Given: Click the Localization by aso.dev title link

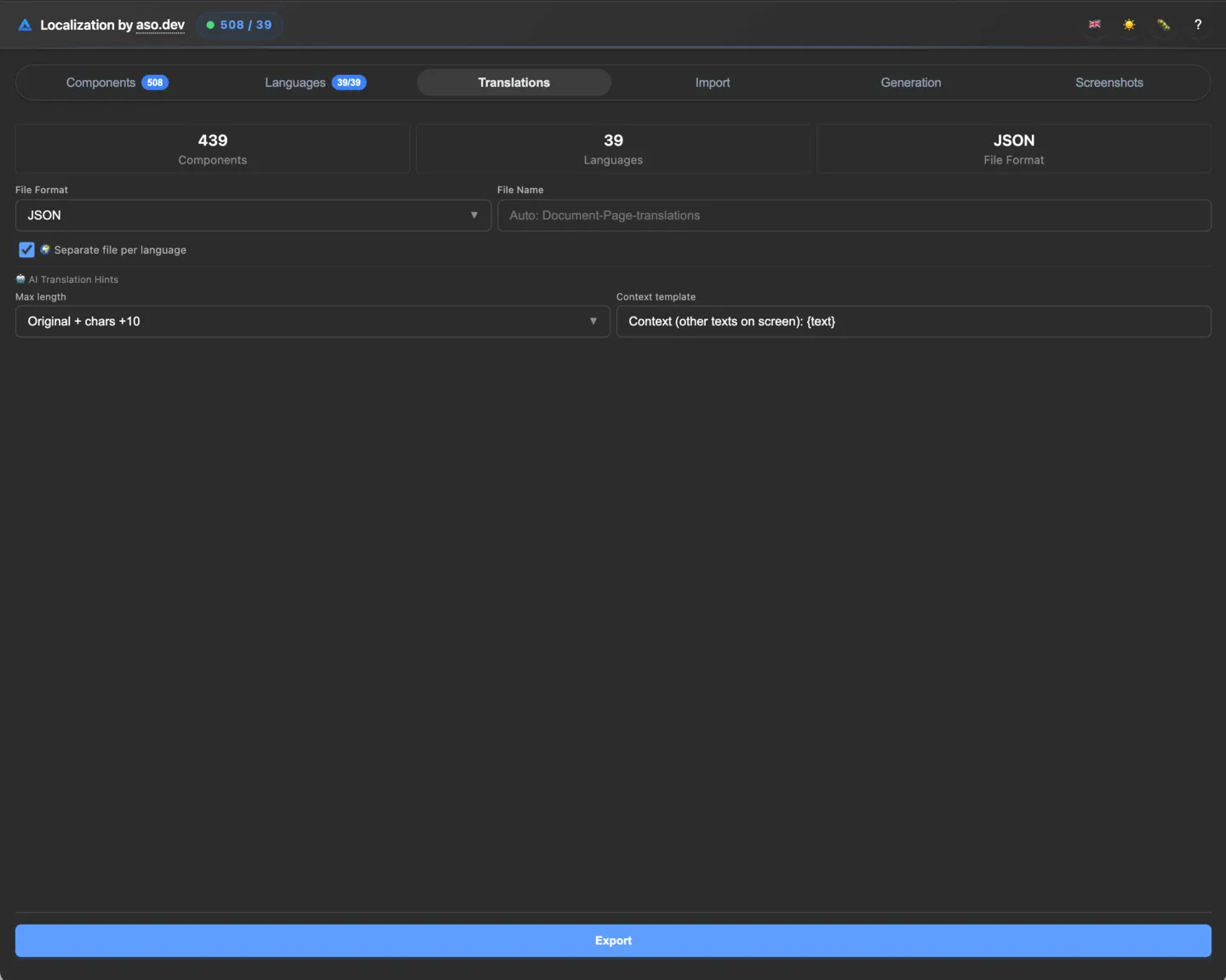Looking at the screenshot, I should (112, 25).
